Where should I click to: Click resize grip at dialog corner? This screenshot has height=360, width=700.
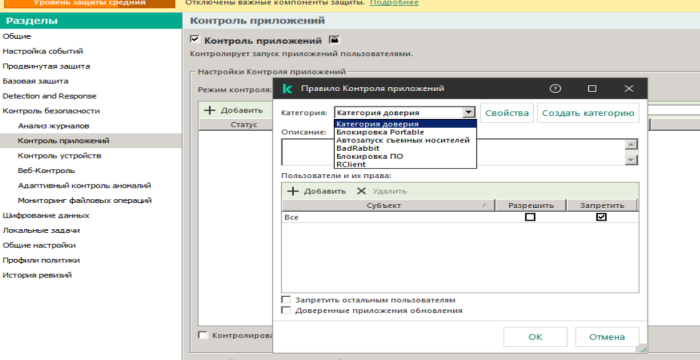[643, 350]
